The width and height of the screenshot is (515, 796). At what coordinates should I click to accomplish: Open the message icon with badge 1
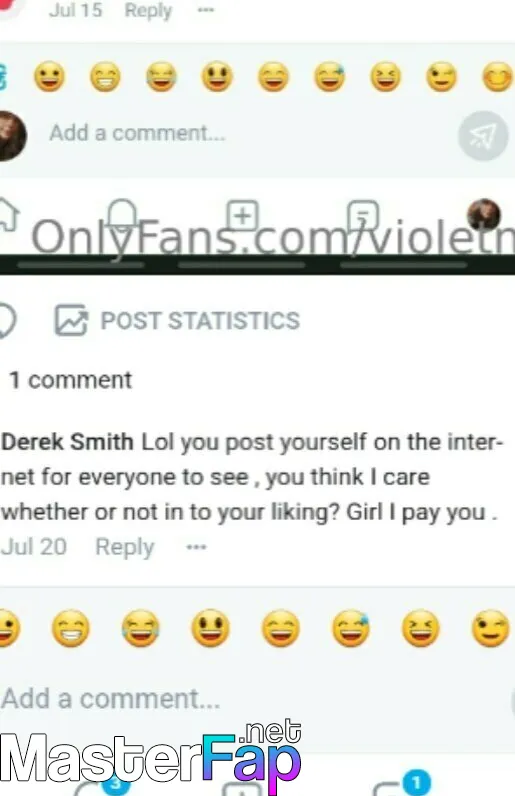(x=401, y=784)
